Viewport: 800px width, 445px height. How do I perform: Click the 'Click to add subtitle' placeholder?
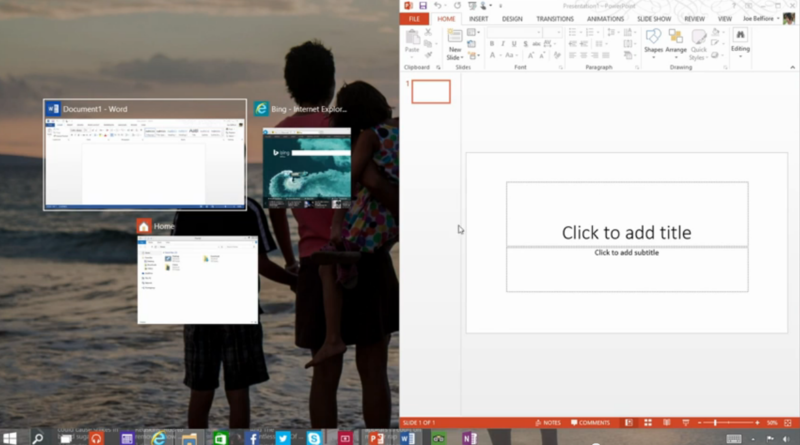(627, 270)
